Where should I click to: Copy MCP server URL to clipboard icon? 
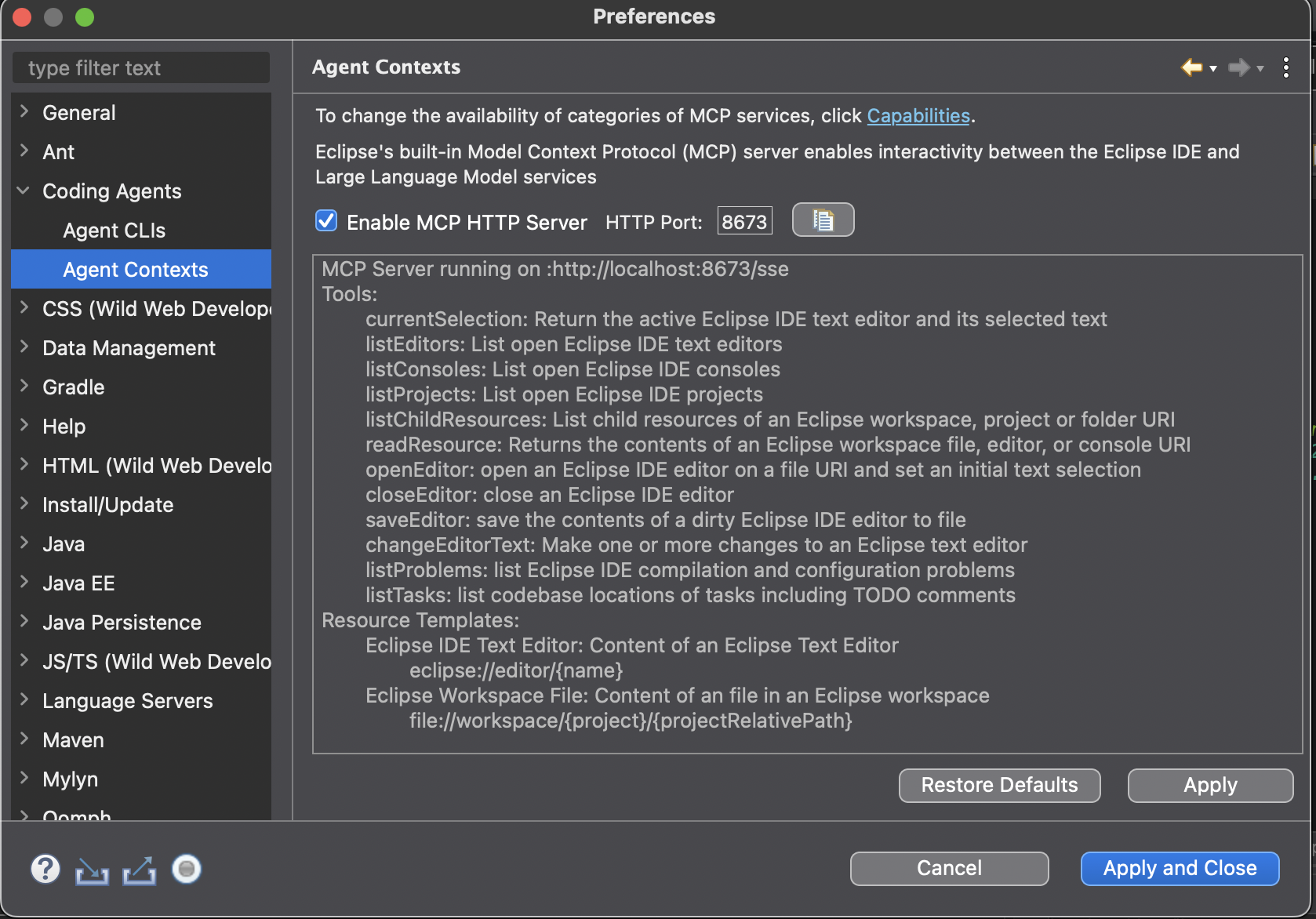click(823, 220)
